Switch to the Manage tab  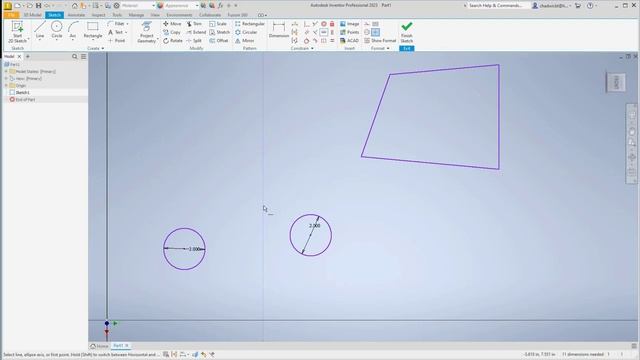136,15
